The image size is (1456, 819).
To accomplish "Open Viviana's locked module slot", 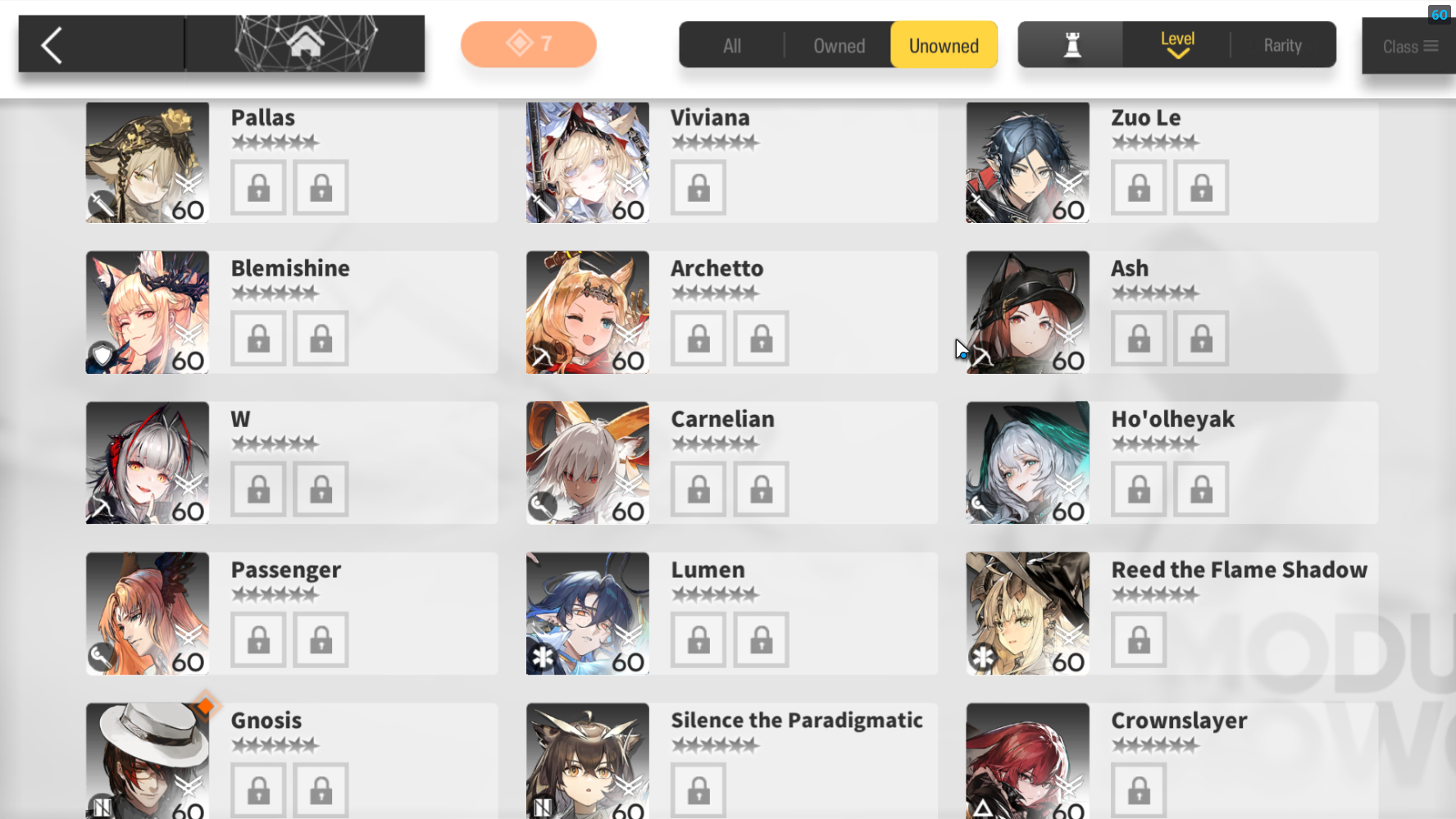I will pos(698,188).
